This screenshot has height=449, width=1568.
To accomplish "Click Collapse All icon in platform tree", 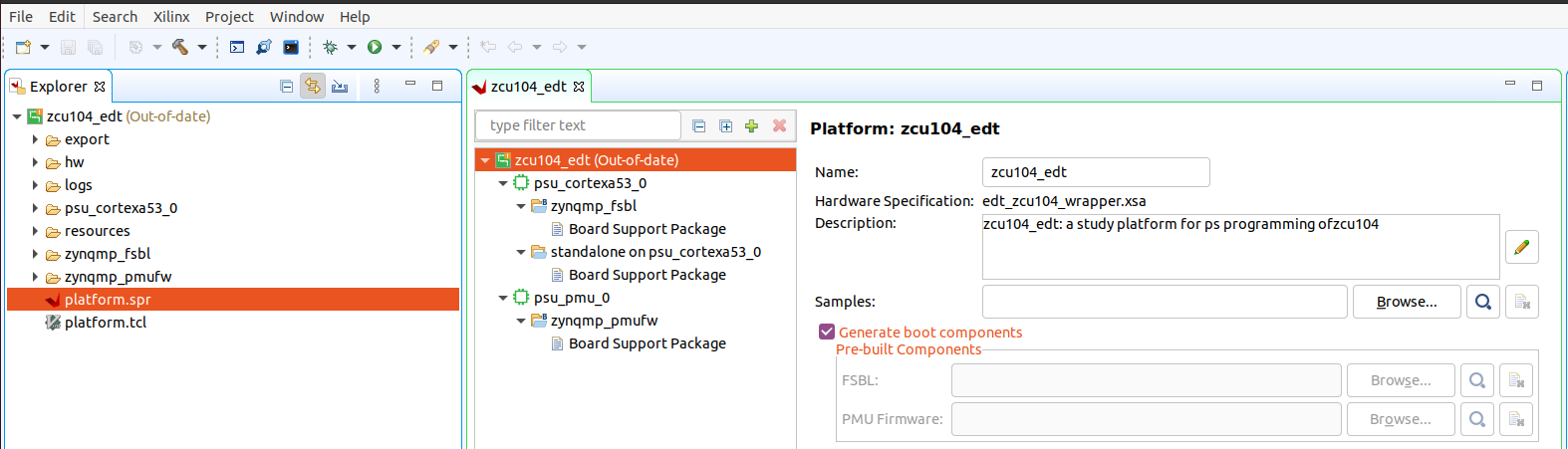I will coord(699,125).
